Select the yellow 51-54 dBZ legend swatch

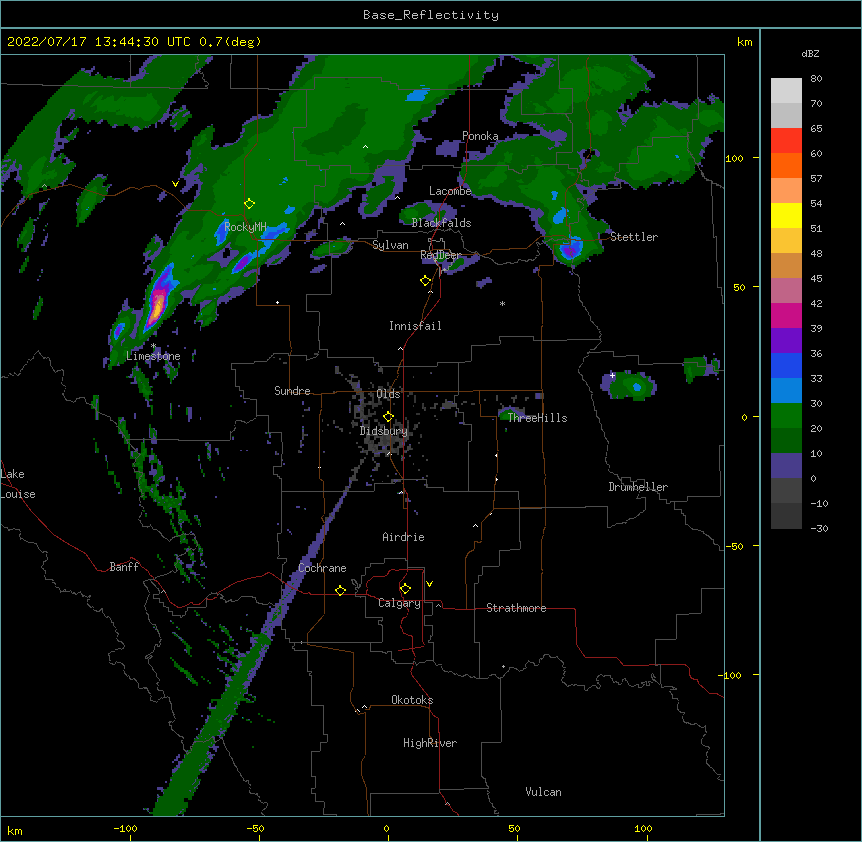(786, 216)
